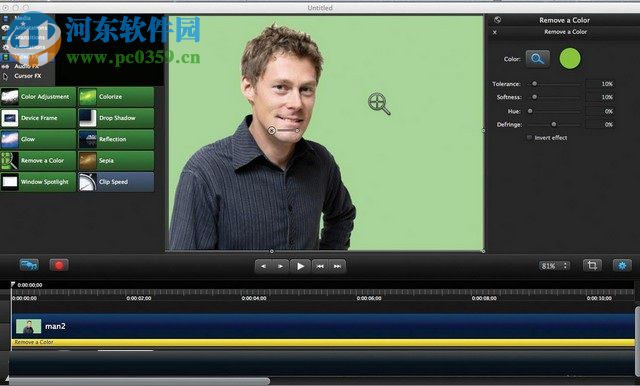The width and height of the screenshot is (640, 386).
Task: Select the Device Frame effect
Action: [38, 118]
